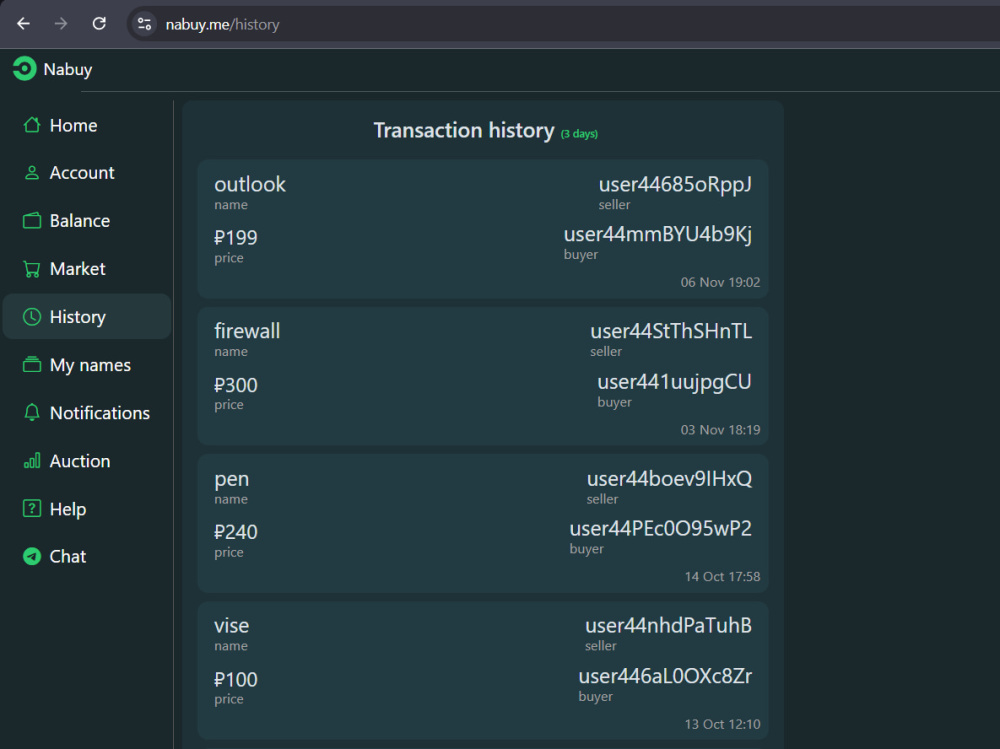Click the Chat telegram icon
This screenshot has height=749, width=1000.
tap(32, 556)
